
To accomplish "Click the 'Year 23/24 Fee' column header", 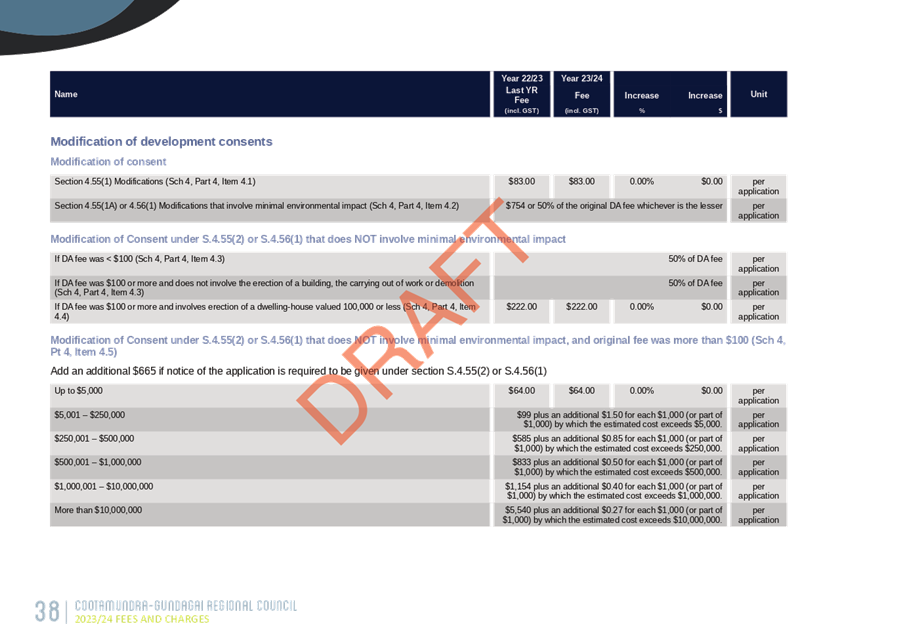I will [582, 94].
